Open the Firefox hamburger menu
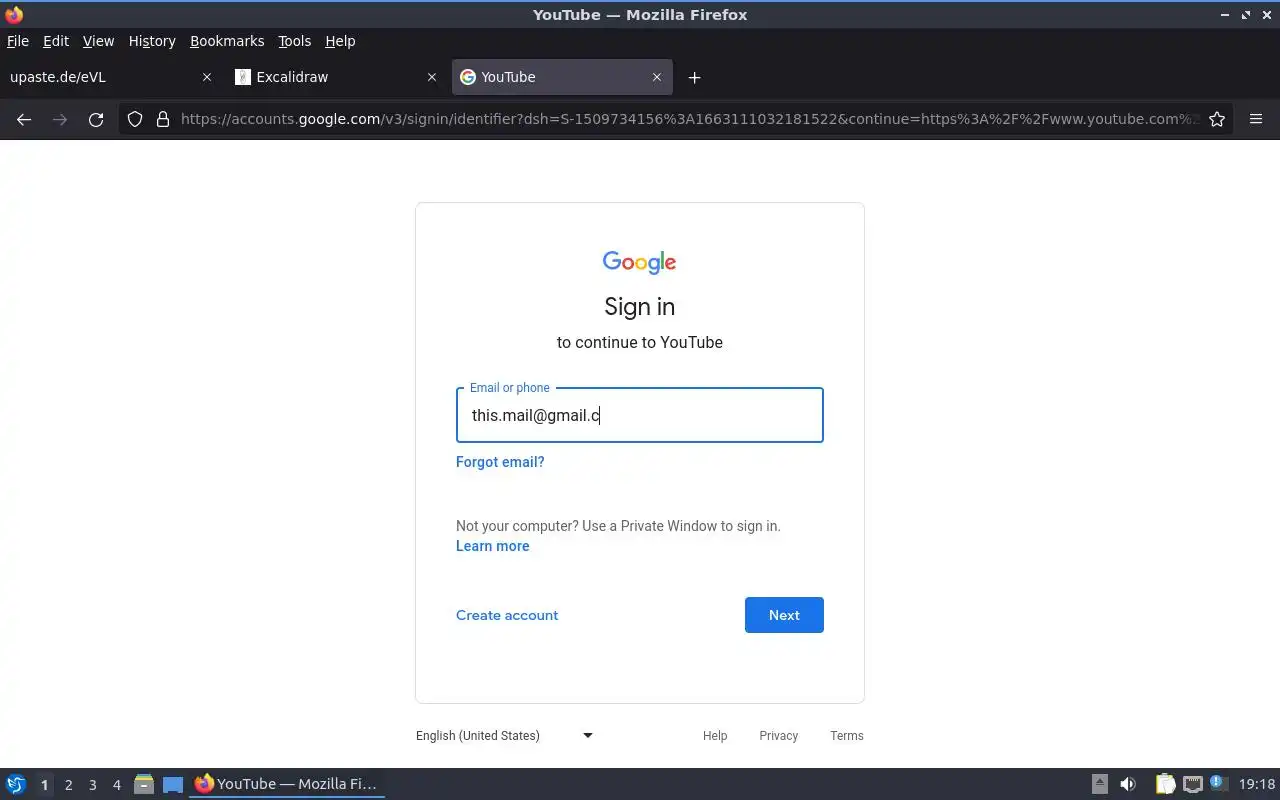This screenshot has height=800, width=1280. pyautogui.click(x=1256, y=119)
